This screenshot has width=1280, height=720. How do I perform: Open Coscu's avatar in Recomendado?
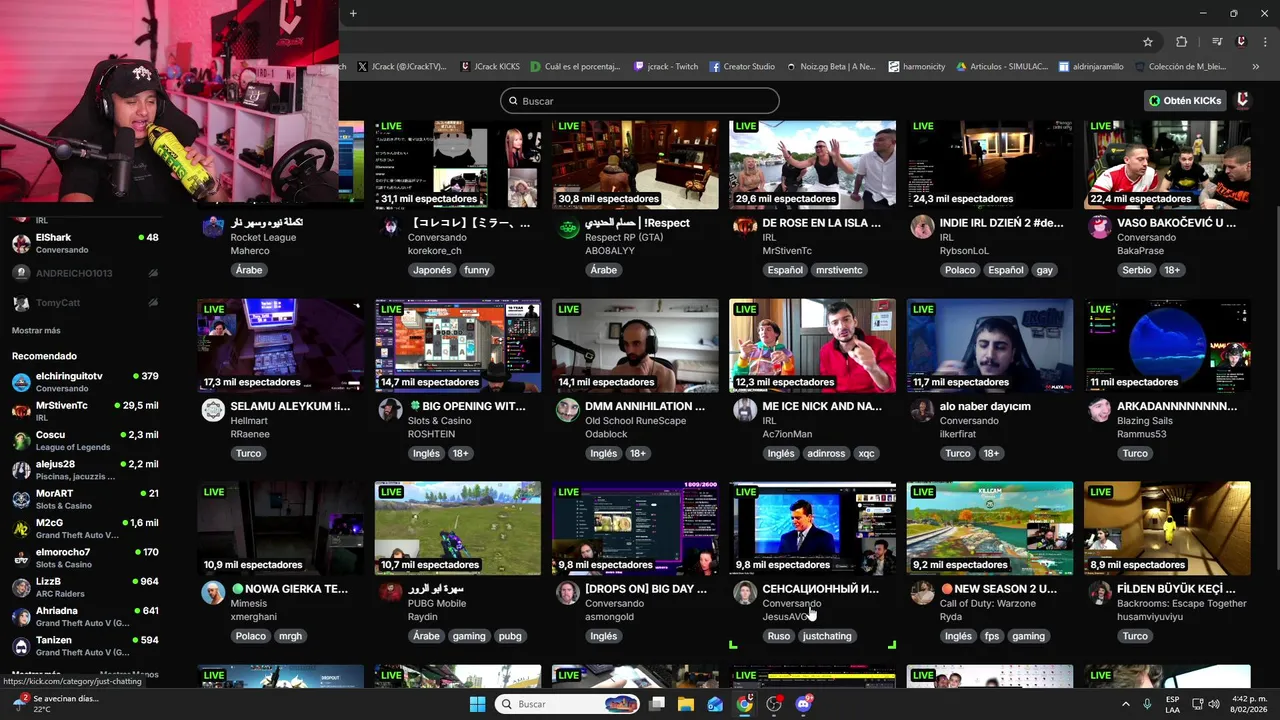click(21, 441)
